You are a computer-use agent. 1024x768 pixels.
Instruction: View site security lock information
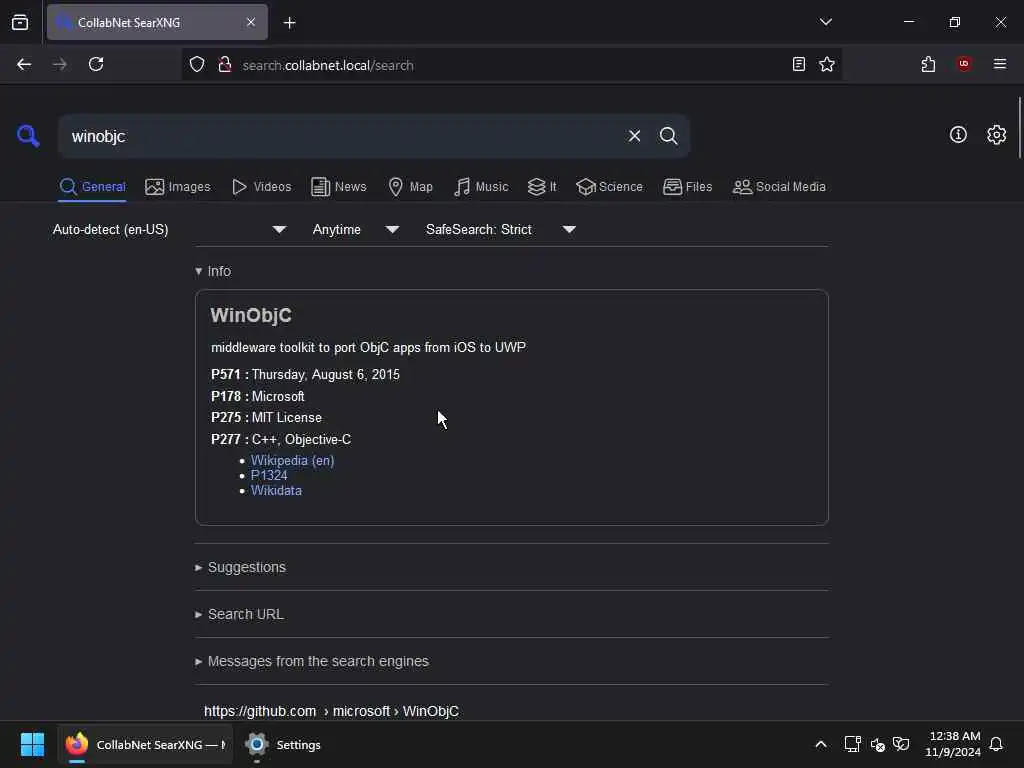(225, 64)
